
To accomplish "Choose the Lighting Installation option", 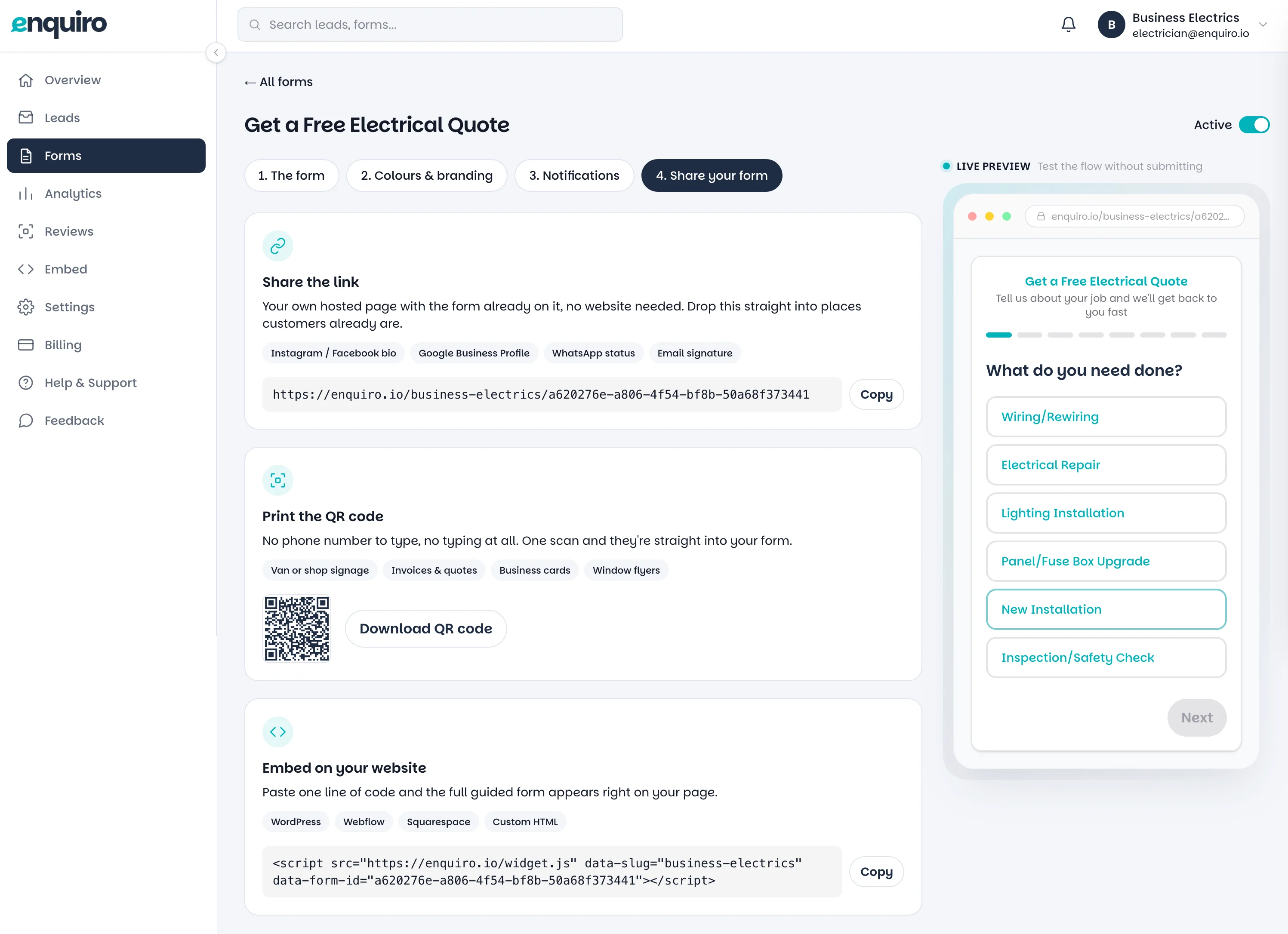I will (x=1106, y=513).
